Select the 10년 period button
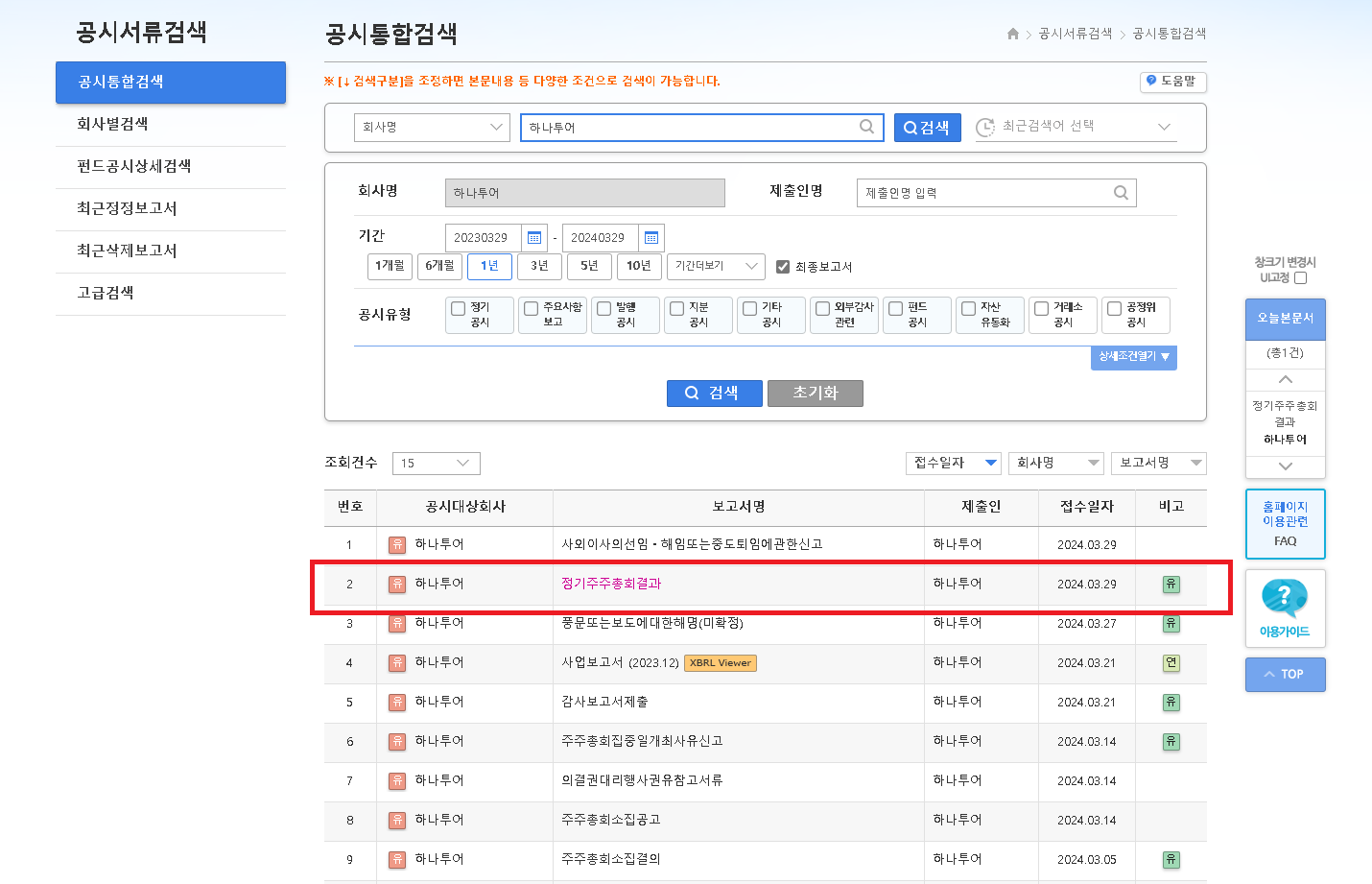This screenshot has height=884, width=1372. click(x=639, y=266)
